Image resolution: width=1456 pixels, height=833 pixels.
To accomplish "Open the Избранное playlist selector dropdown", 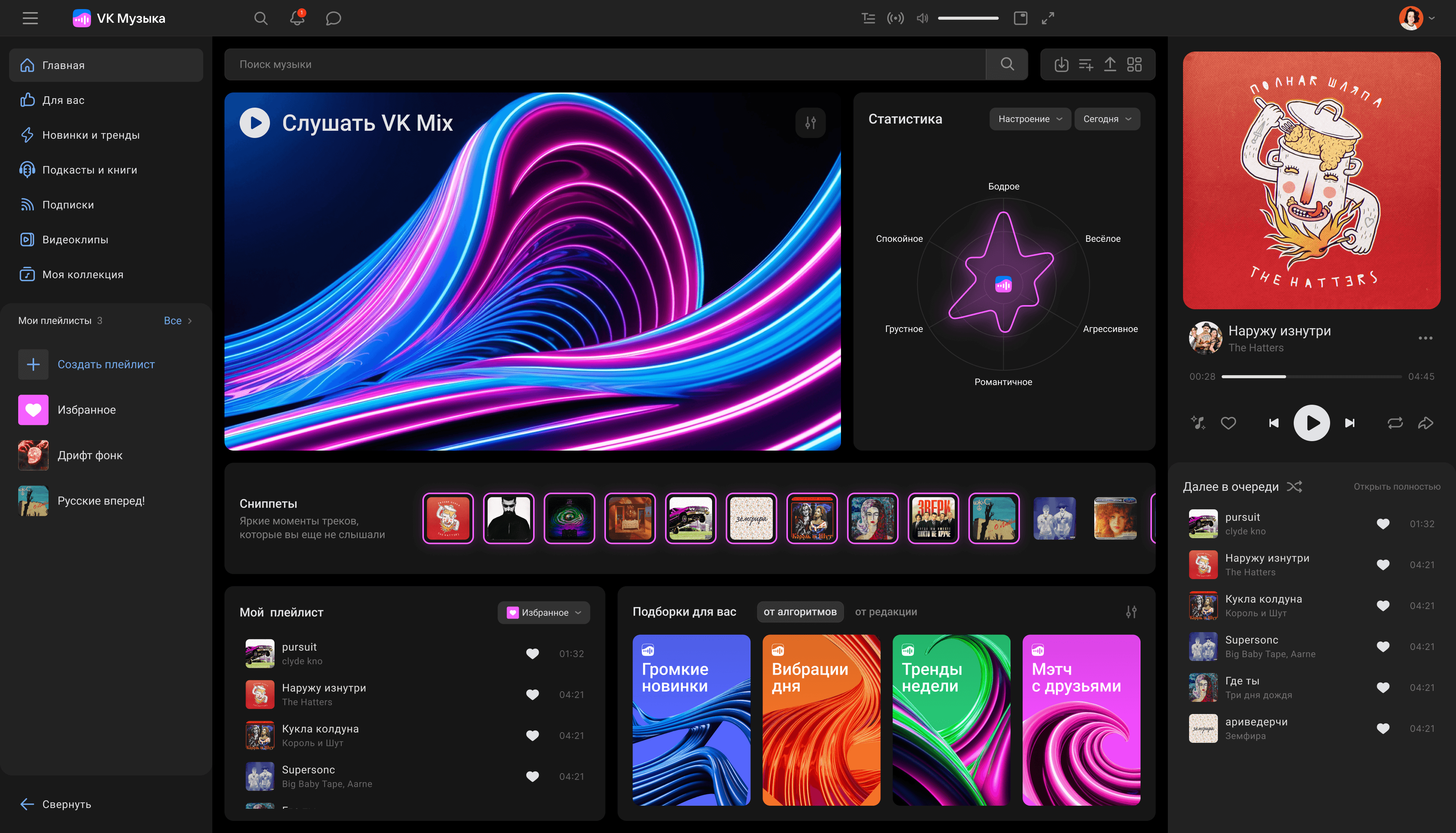I will point(544,612).
